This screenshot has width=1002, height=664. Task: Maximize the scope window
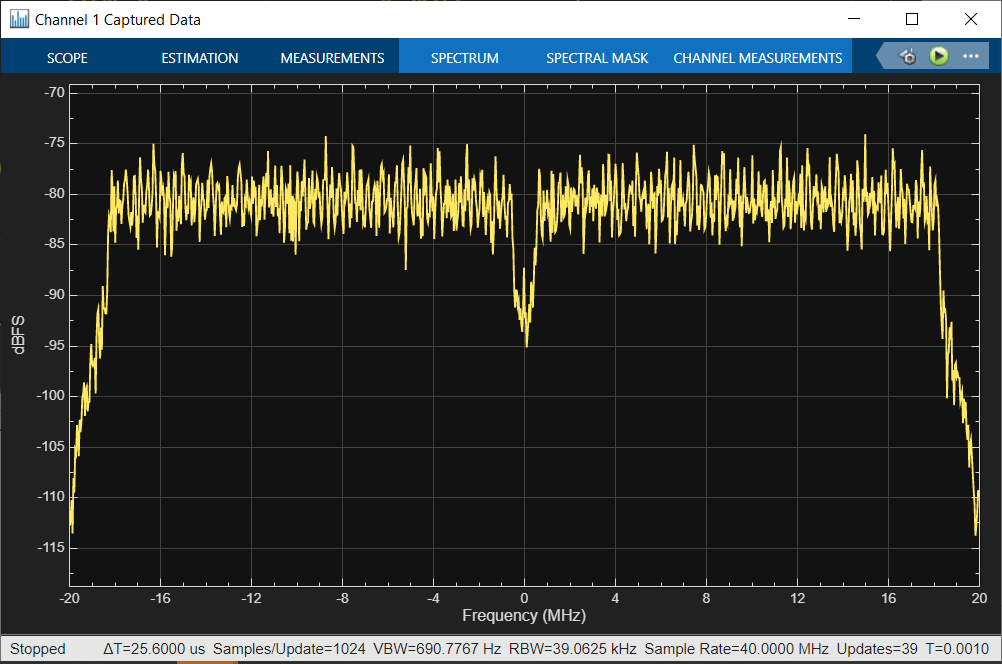[912, 19]
